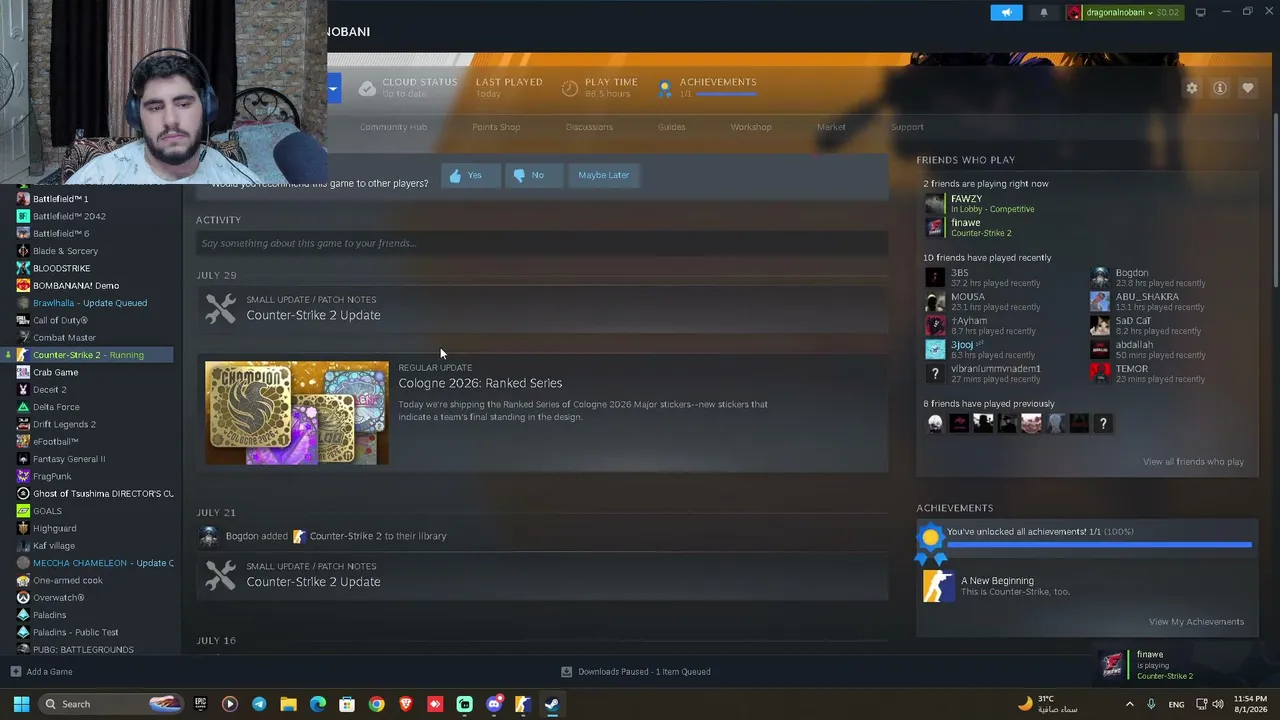Click the Highguard game icon
This screenshot has width=1280, height=720.
click(x=23, y=528)
